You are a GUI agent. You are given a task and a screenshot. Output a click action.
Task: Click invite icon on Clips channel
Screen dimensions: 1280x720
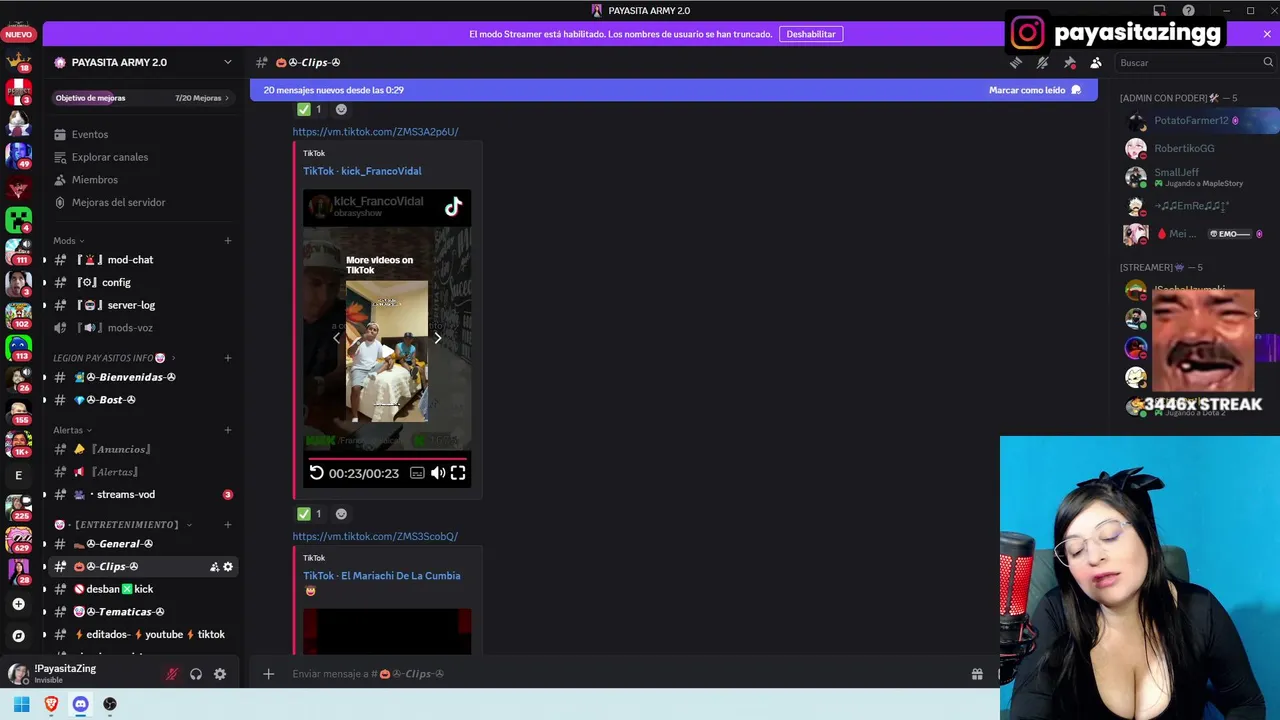tap(214, 567)
